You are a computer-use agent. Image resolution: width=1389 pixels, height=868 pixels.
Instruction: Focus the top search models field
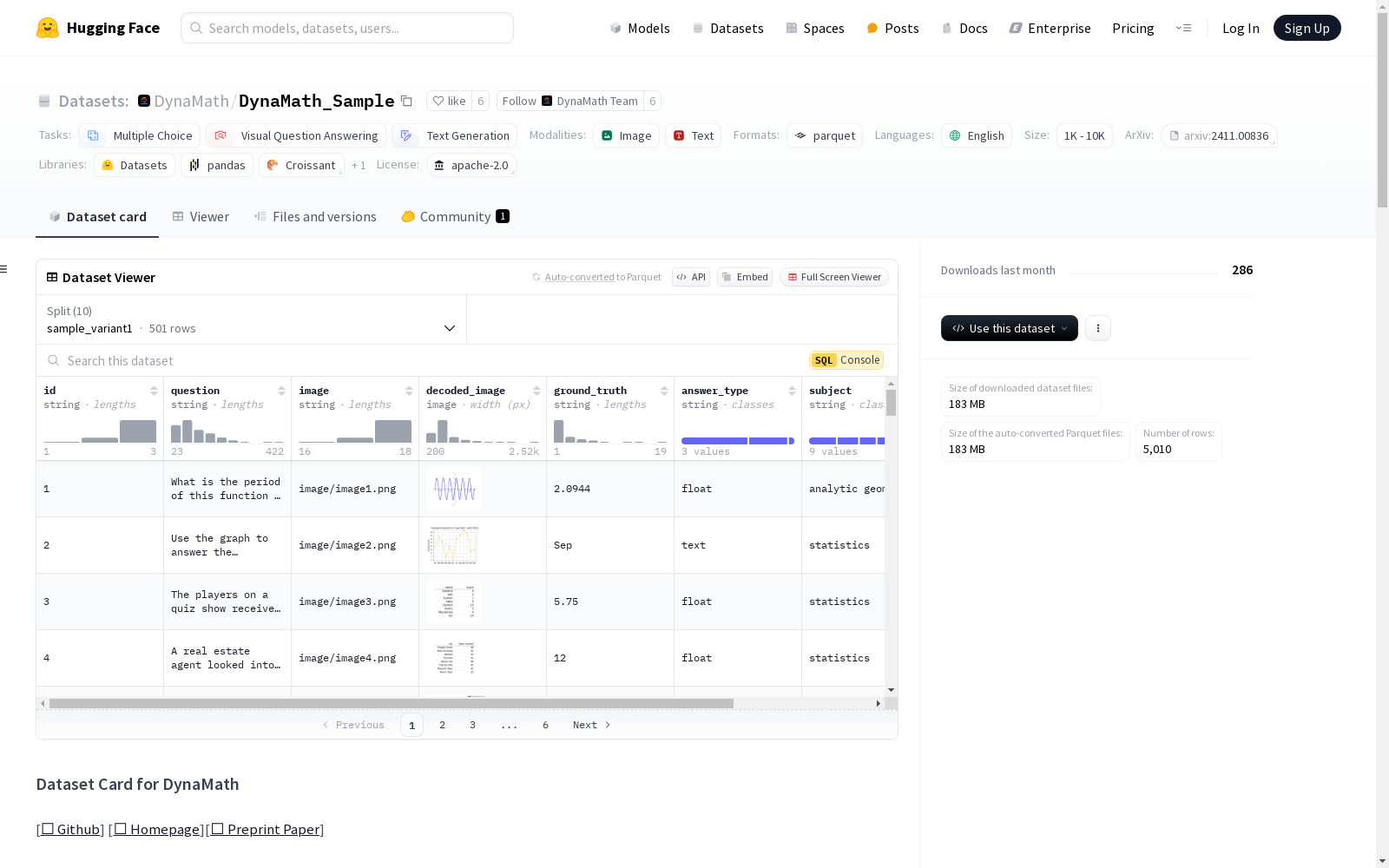[347, 28]
